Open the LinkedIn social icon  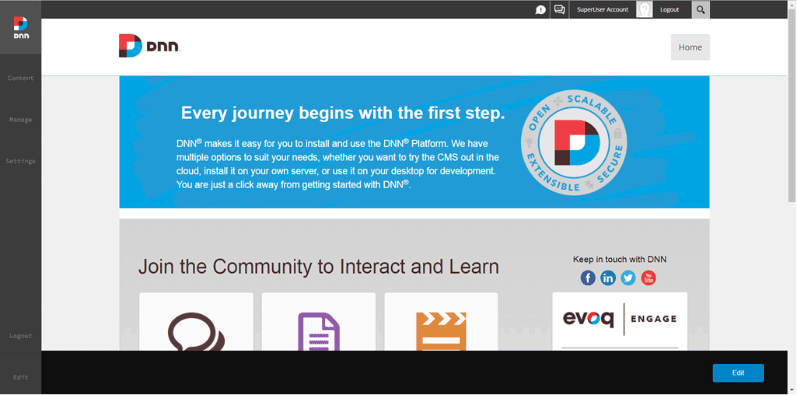coord(608,278)
